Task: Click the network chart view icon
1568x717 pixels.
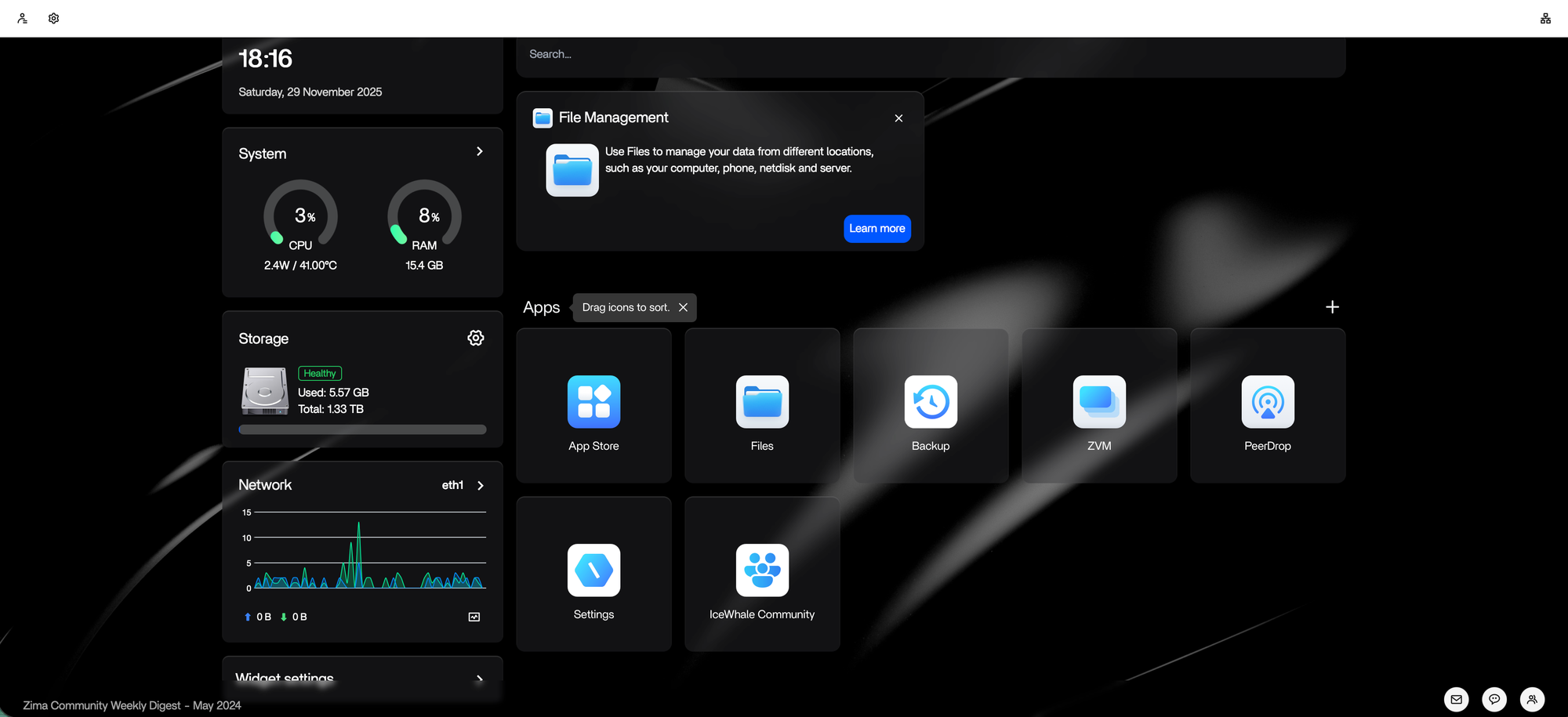Action: 474,617
